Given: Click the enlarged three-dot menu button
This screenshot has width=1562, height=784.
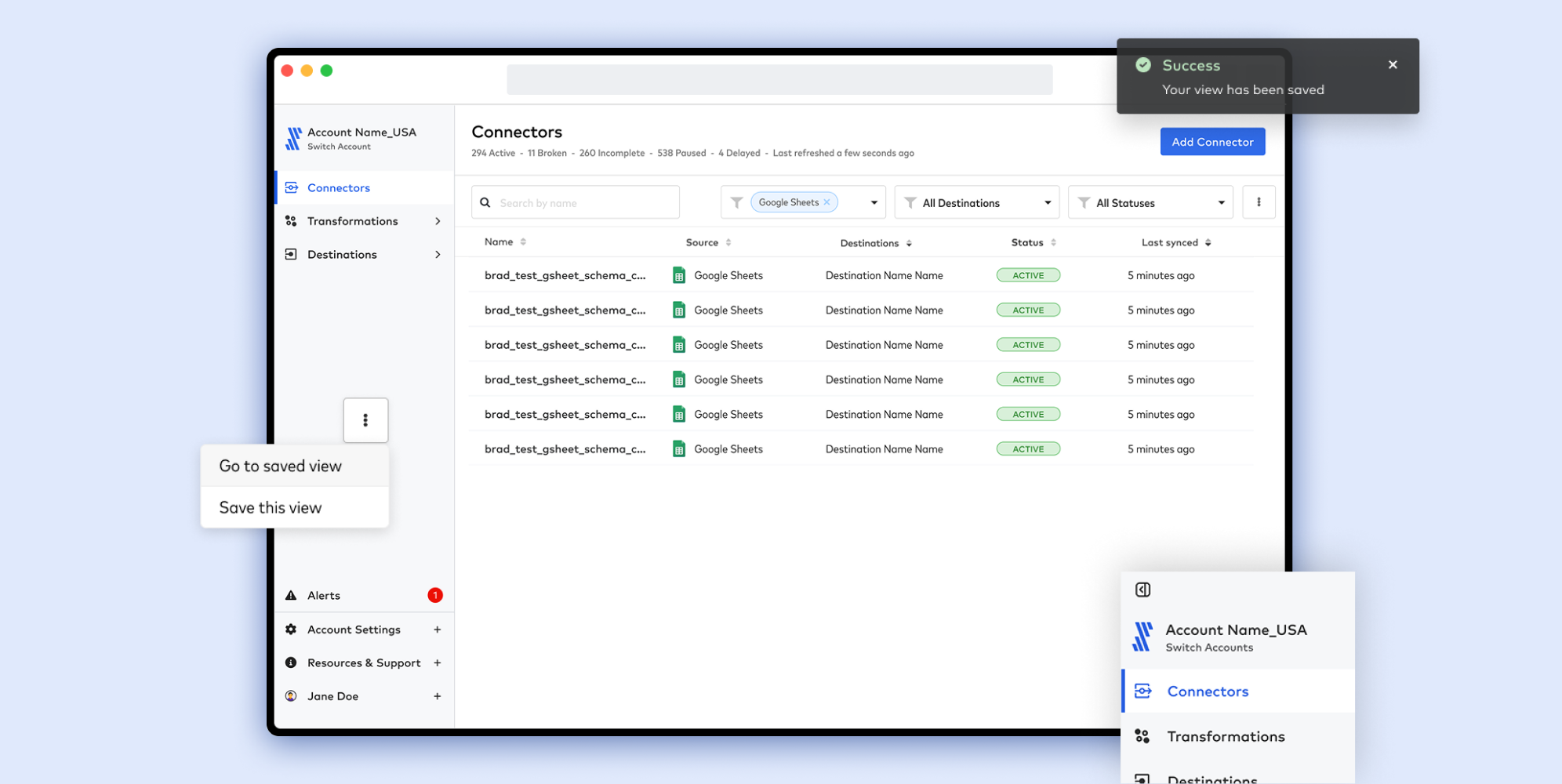Looking at the screenshot, I should click(x=365, y=420).
